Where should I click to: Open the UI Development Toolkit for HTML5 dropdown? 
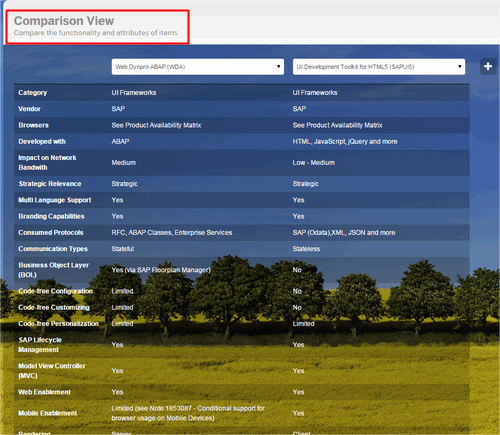point(379,67)
